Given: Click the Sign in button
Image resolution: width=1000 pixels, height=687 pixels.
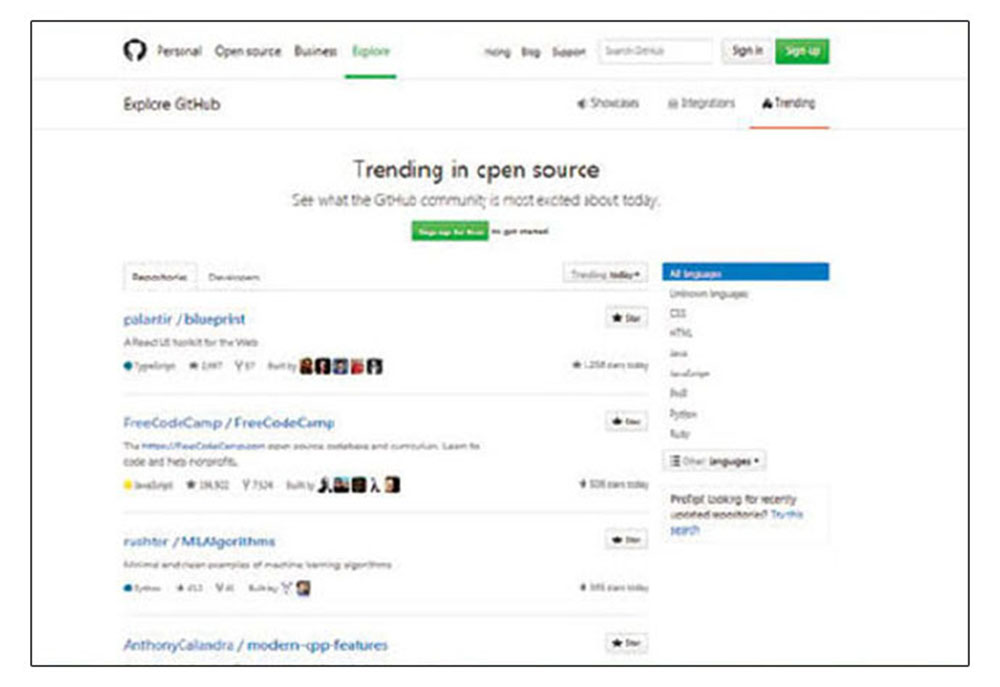Looking at the screenshot, I should (x=747, y=51).
